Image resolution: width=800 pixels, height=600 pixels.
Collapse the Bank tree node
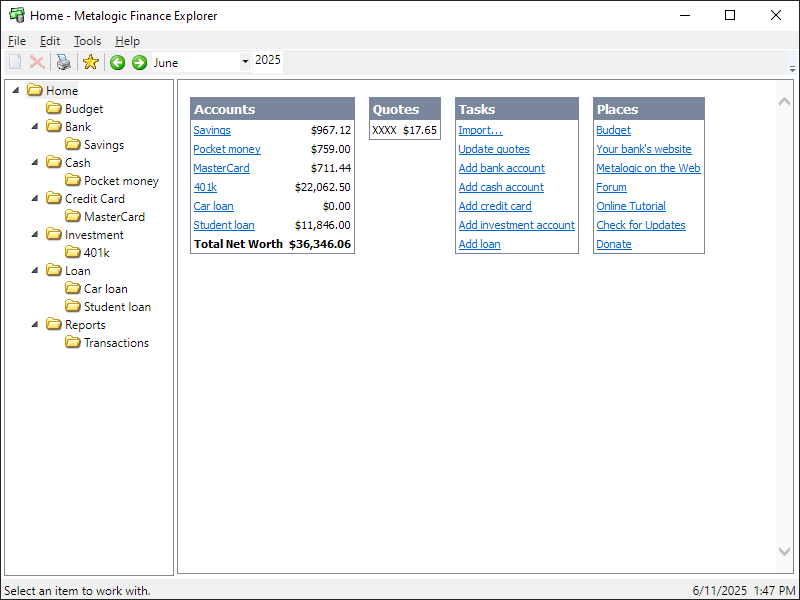coord(35,127)
